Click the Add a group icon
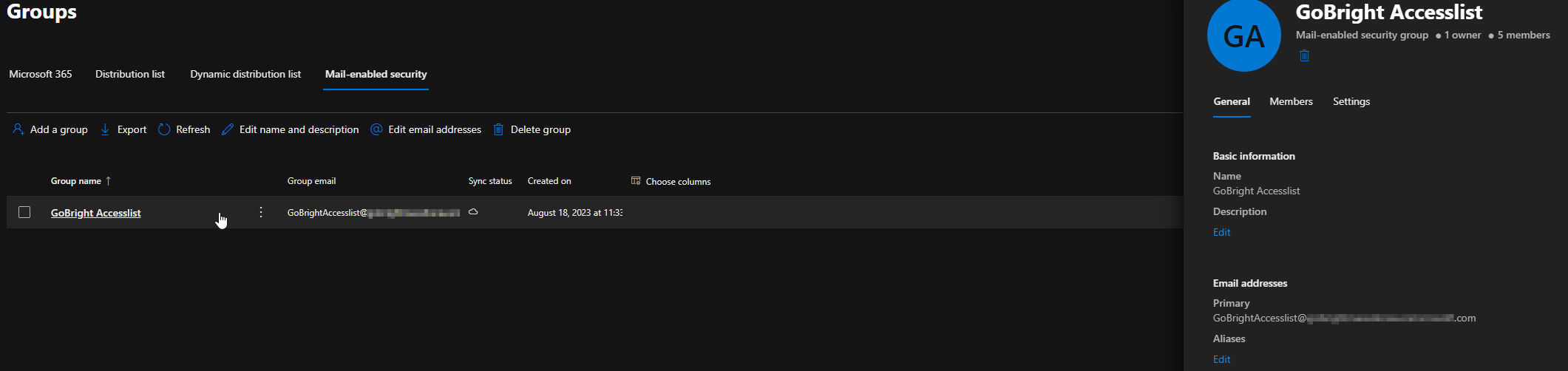This screenshot has height=371, width=1568. (18, 129)
